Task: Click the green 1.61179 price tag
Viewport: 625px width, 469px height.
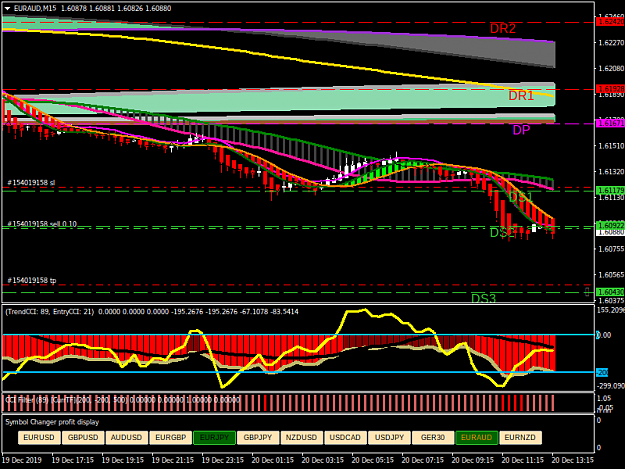Action: (x=610, y=190)
